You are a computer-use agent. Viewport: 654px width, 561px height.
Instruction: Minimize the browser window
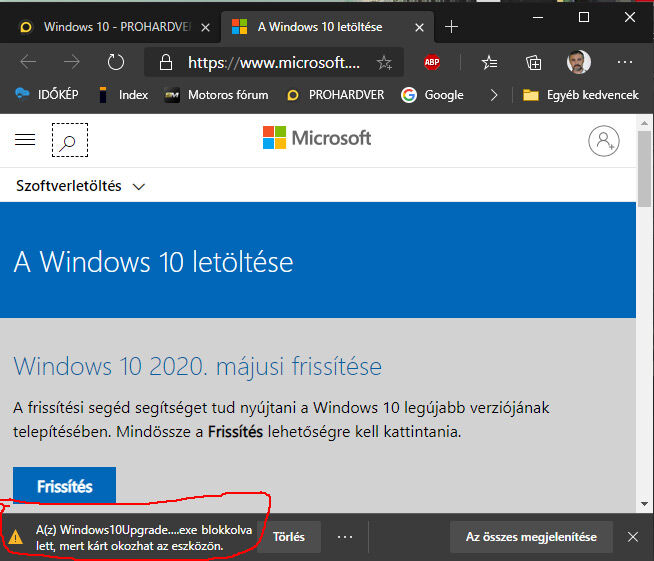[538, 18]
